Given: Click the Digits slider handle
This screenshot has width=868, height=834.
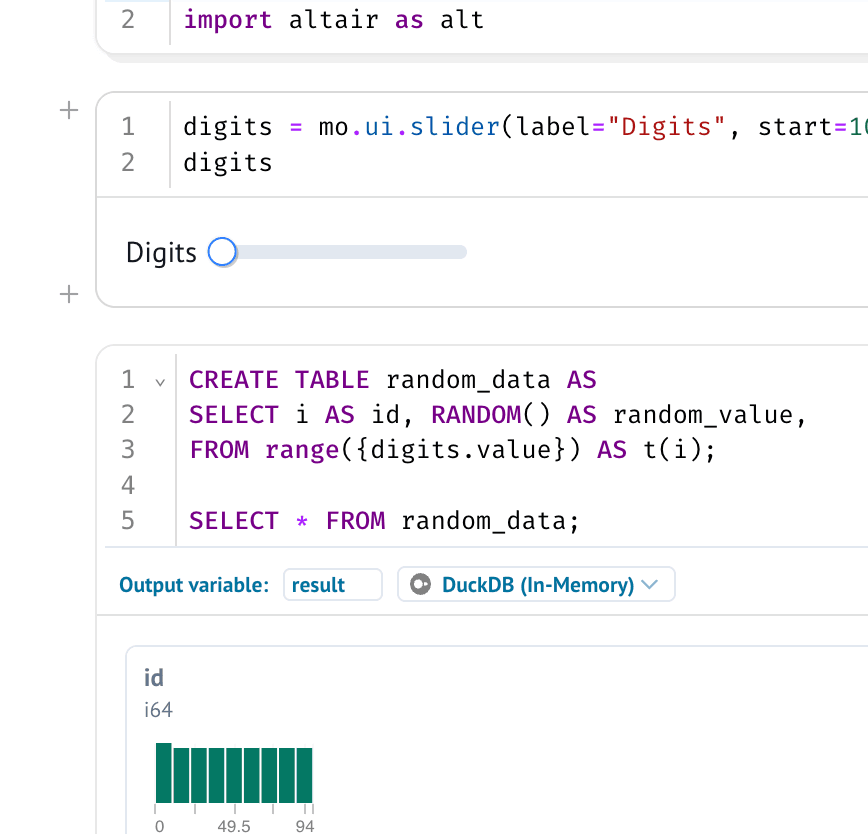Looking at the screenshot, I should point(221,251).
